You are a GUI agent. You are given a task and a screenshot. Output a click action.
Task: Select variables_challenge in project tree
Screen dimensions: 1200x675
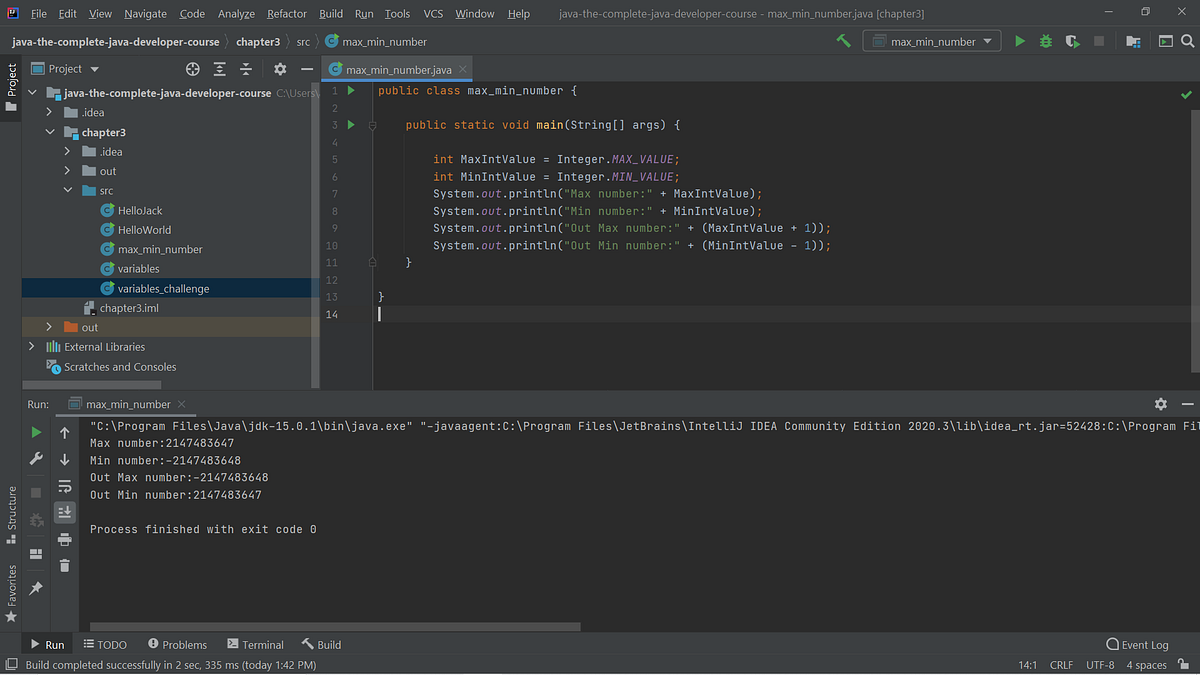163,289
